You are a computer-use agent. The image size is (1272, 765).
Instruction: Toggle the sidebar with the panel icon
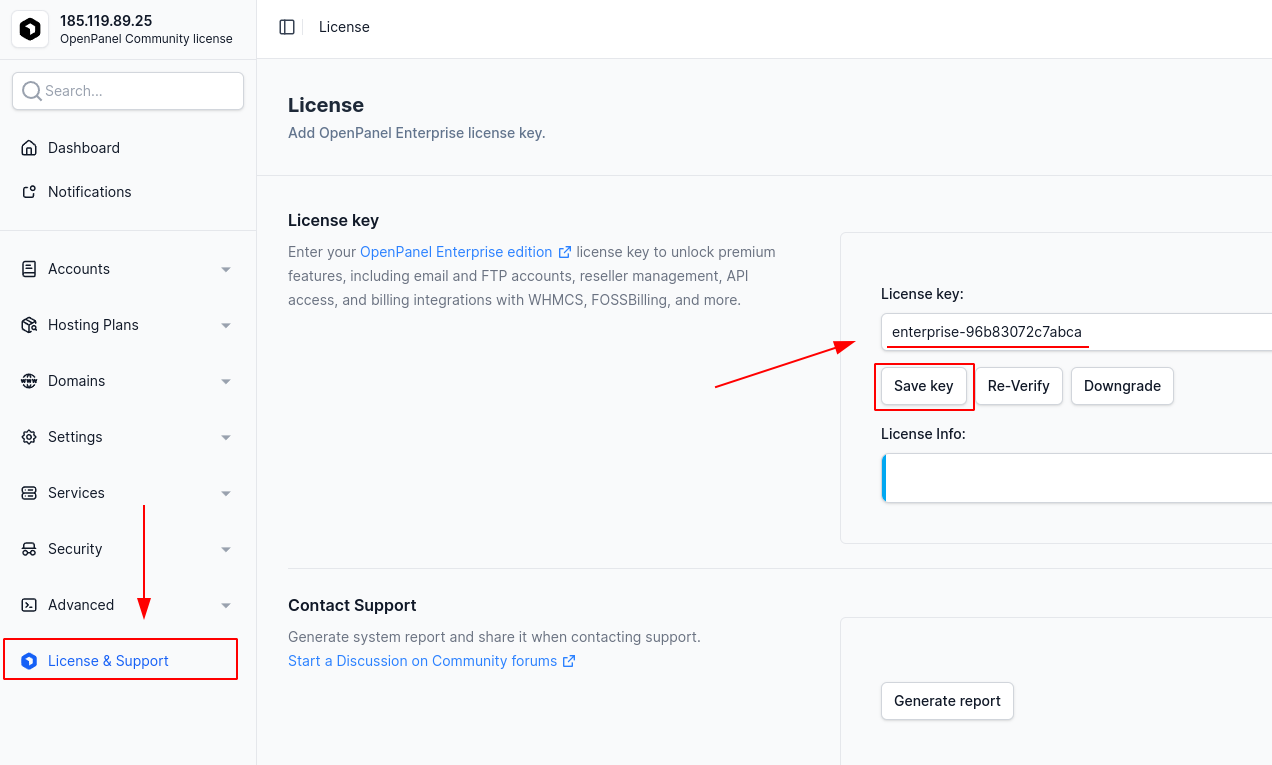[287, 27]
